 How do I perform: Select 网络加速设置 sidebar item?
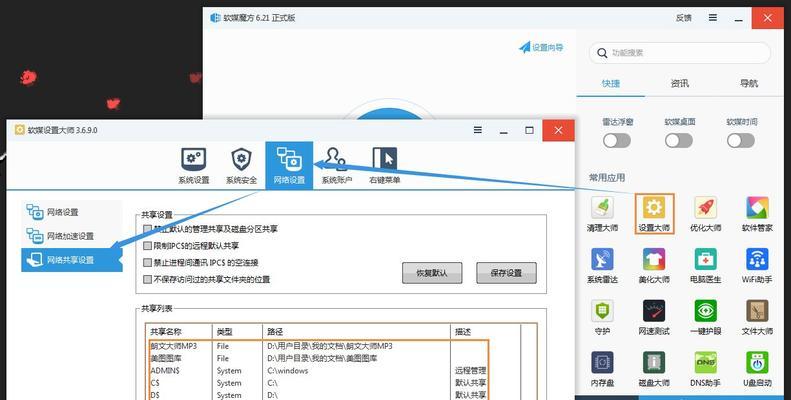point(72,236)
